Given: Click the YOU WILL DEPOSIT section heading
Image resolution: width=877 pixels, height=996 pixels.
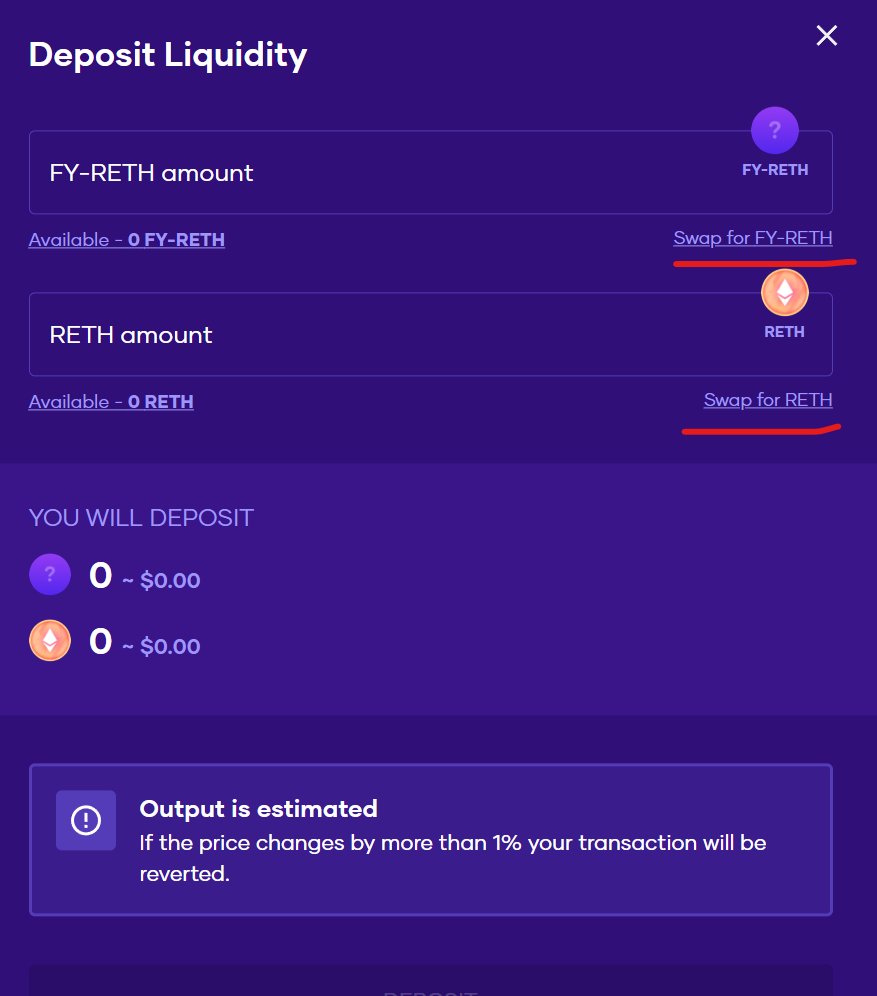Looking at the screenshot, I should [x=141, y=518].
